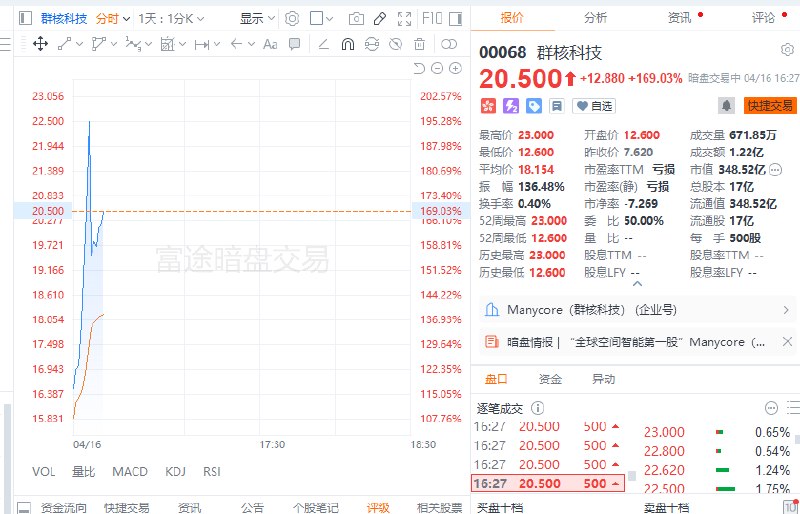800x514 pixels.
Task: Switch to the 分析 tab
Action: (595, 18)
